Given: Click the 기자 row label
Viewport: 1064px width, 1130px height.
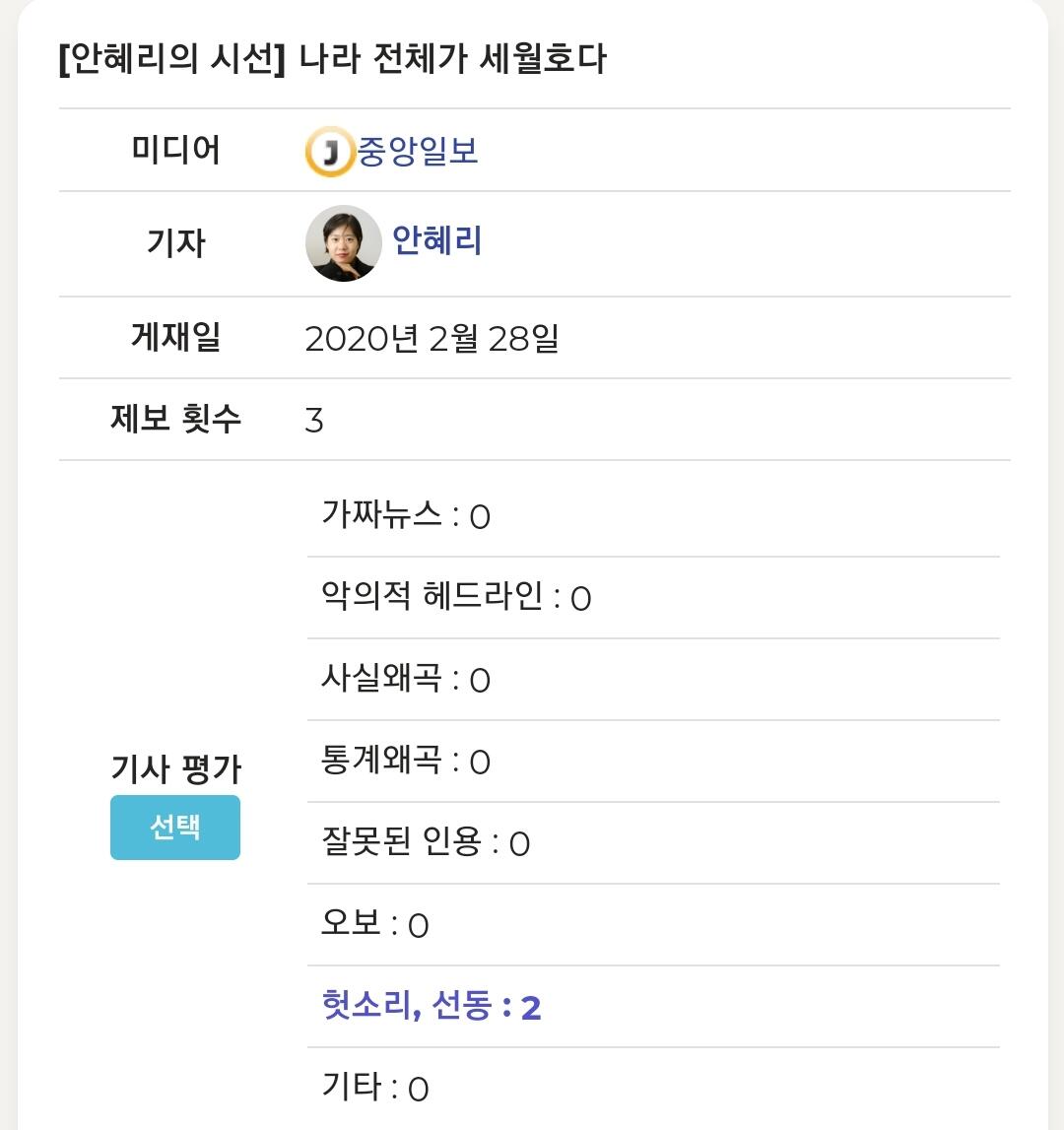Looking at the screenshot, I should 176,242.
